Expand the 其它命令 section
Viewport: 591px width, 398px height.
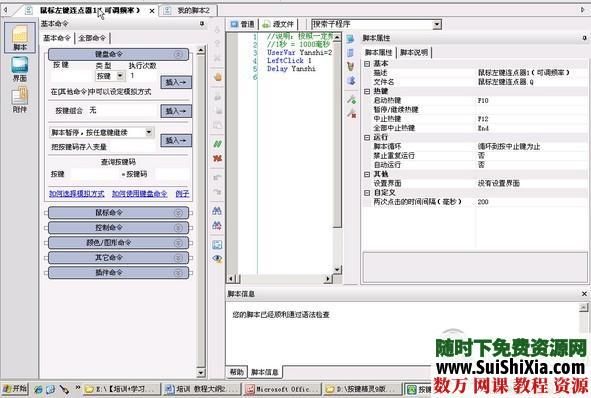click(x=118, y=257)
